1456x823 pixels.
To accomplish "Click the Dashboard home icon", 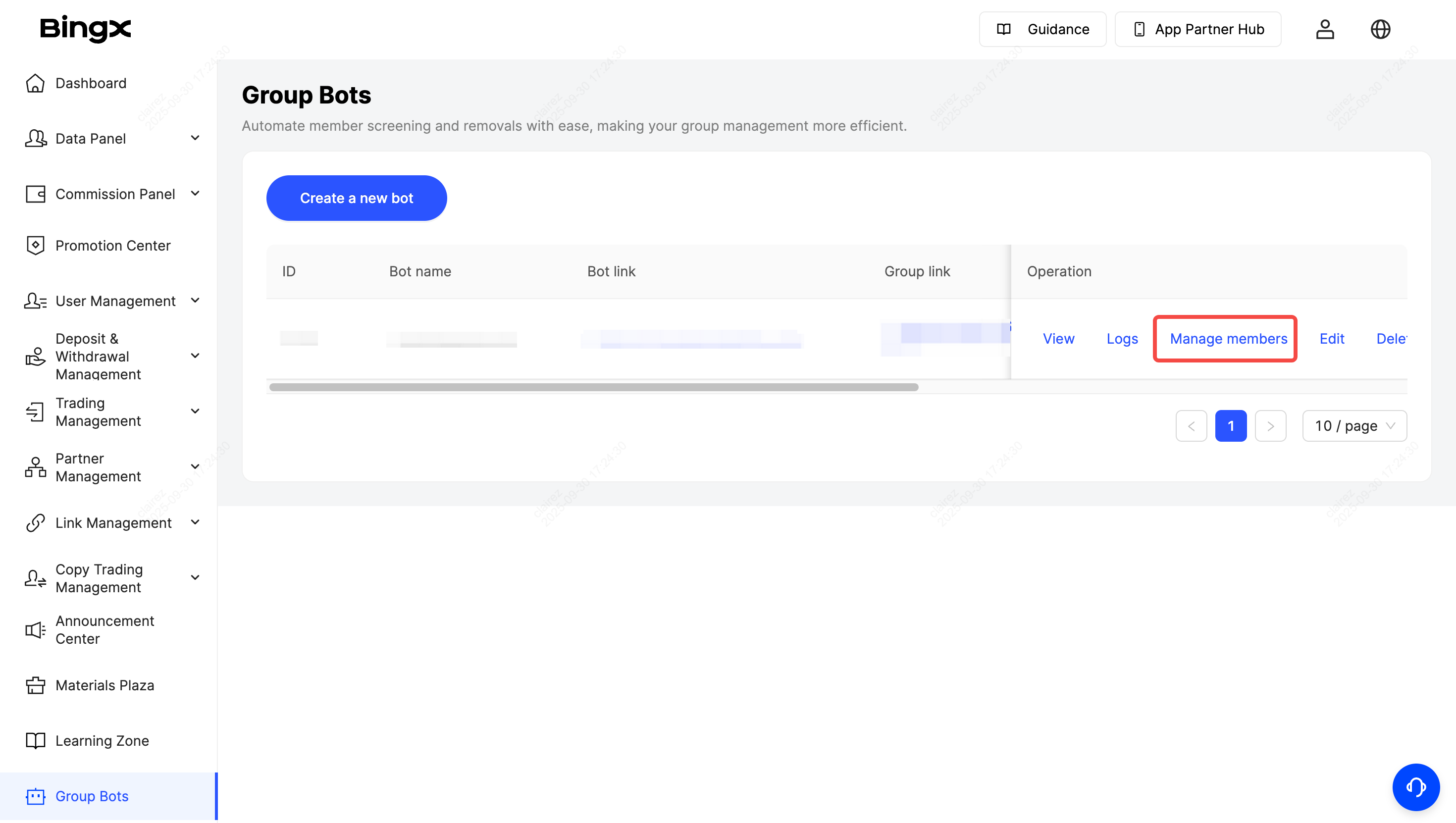I will (35, 83).
